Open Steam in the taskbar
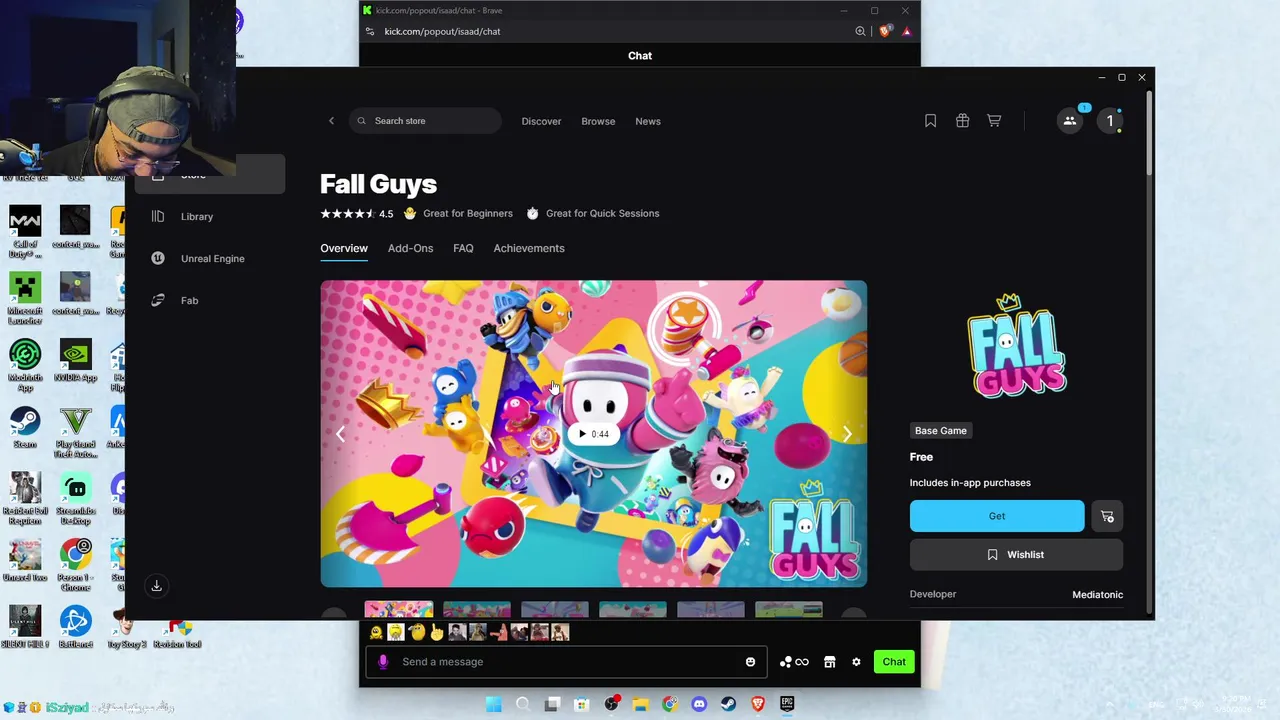 pyautogui.click(x=729, y=704)
